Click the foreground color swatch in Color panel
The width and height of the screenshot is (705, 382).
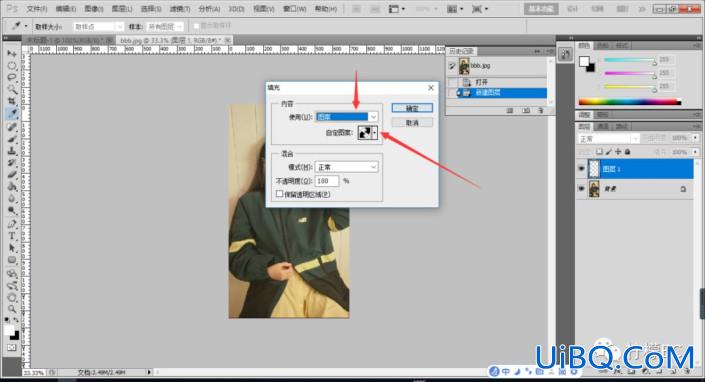[x=584, y=61]
